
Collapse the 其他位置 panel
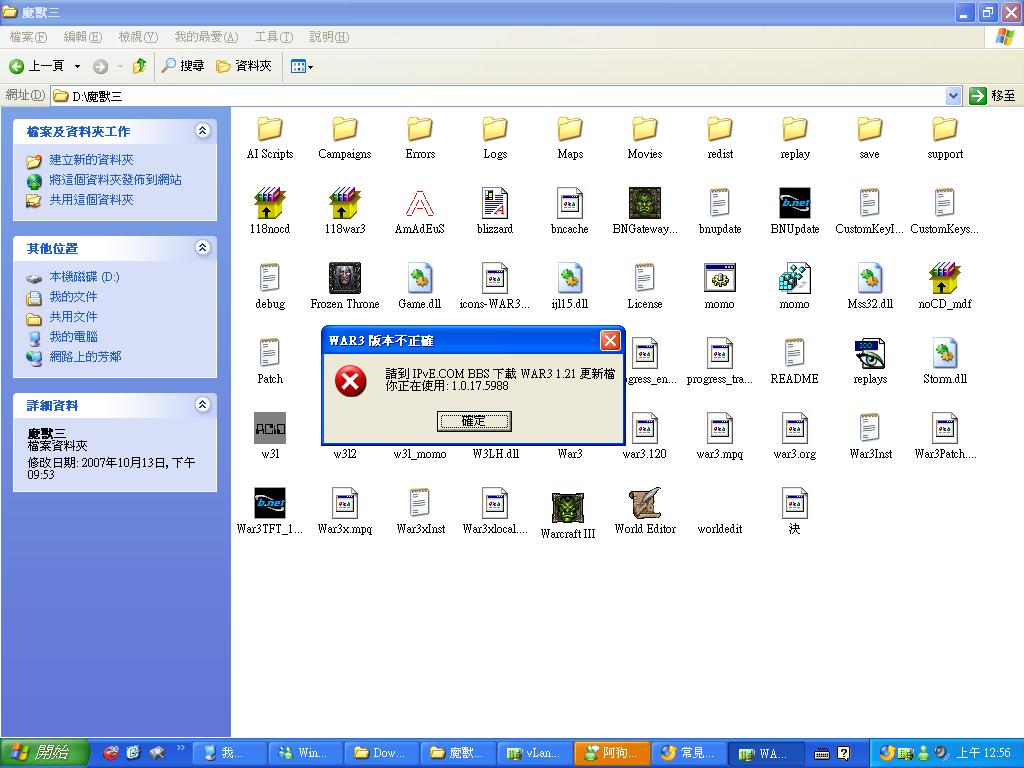pyautogui.click(x=203, y=248)
